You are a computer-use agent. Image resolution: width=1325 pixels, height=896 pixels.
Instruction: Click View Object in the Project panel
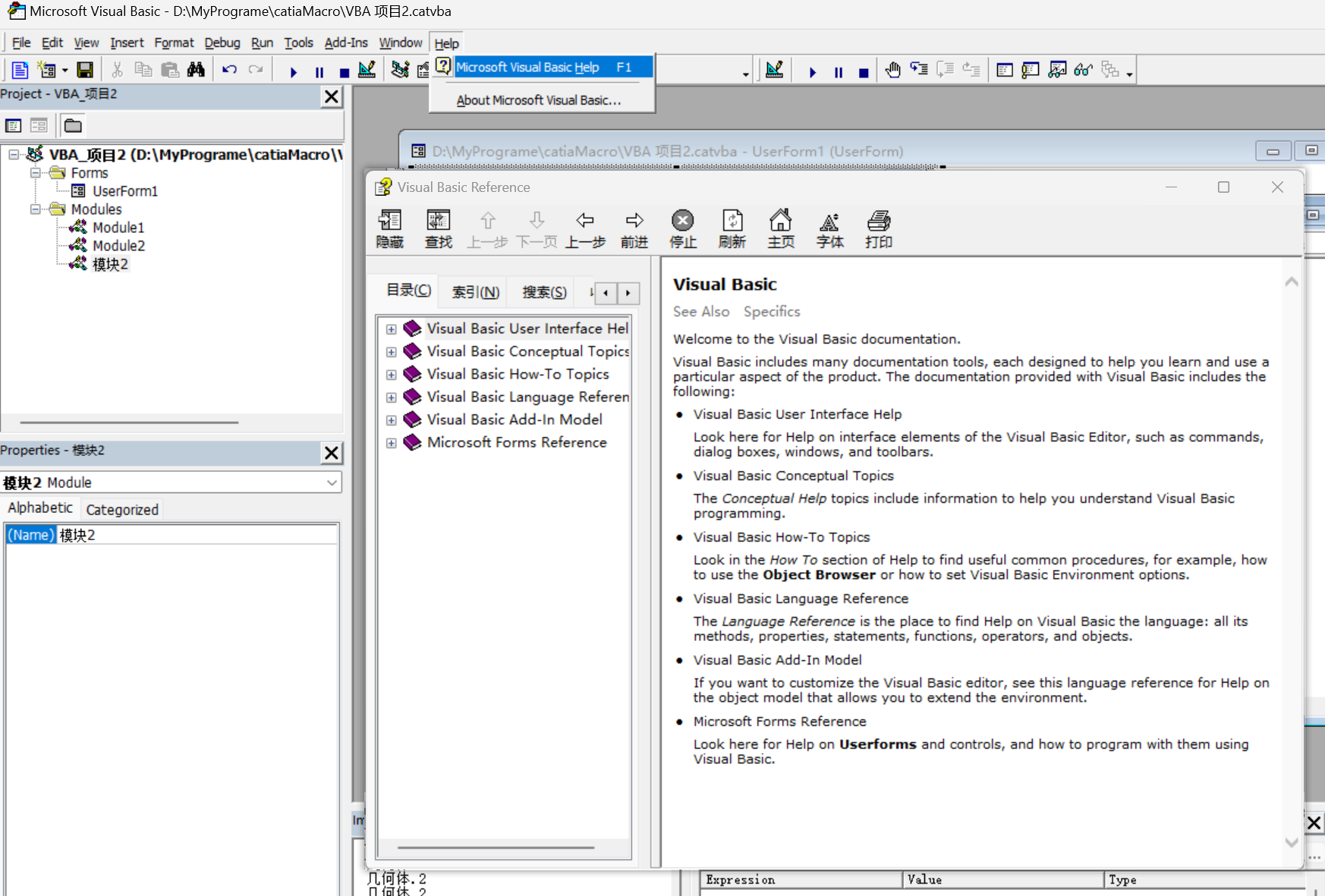(x=39, y=125)
